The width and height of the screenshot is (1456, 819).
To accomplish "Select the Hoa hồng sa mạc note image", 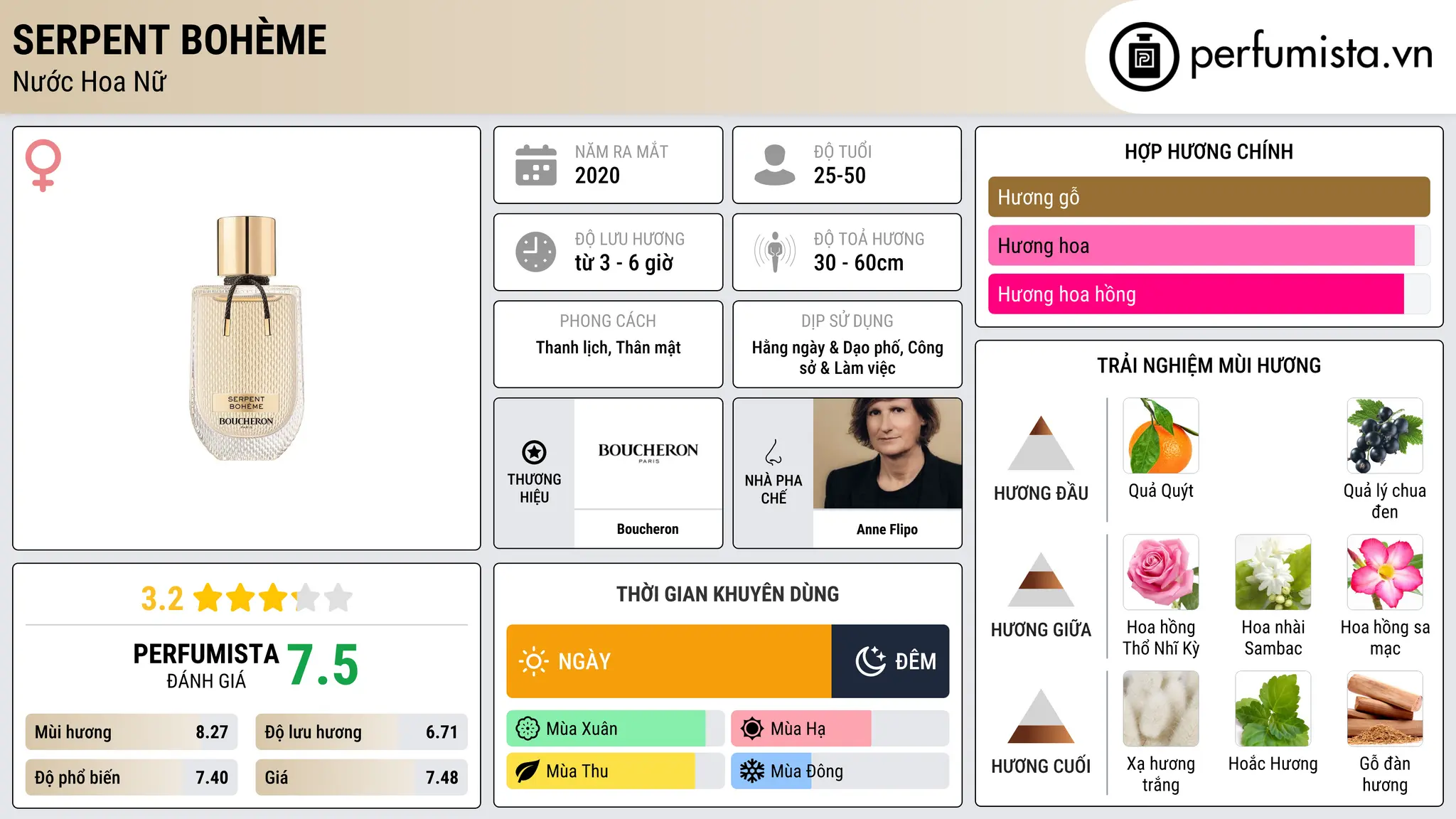I will click(1385, 572).
